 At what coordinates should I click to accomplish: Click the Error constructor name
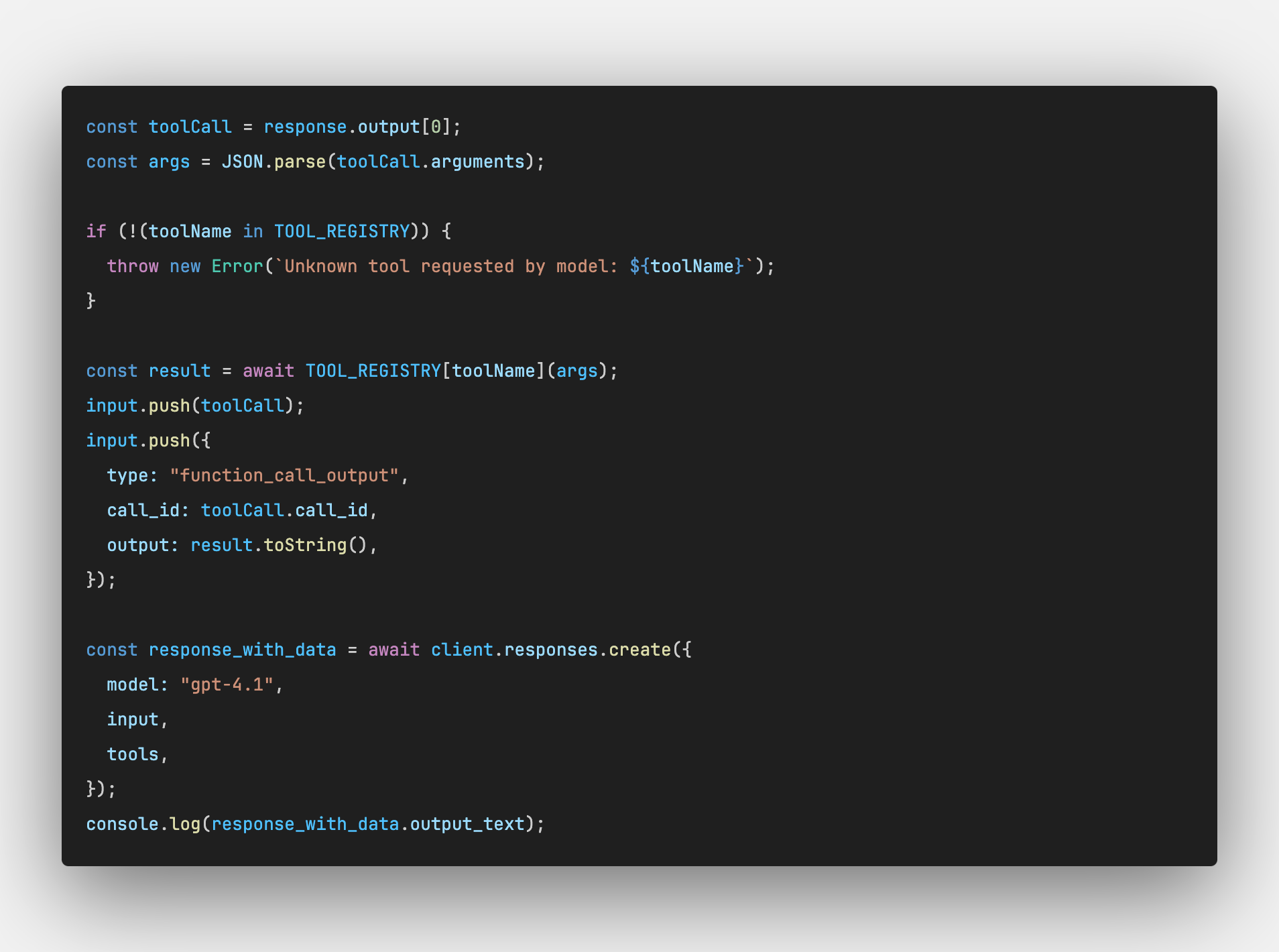237,266
